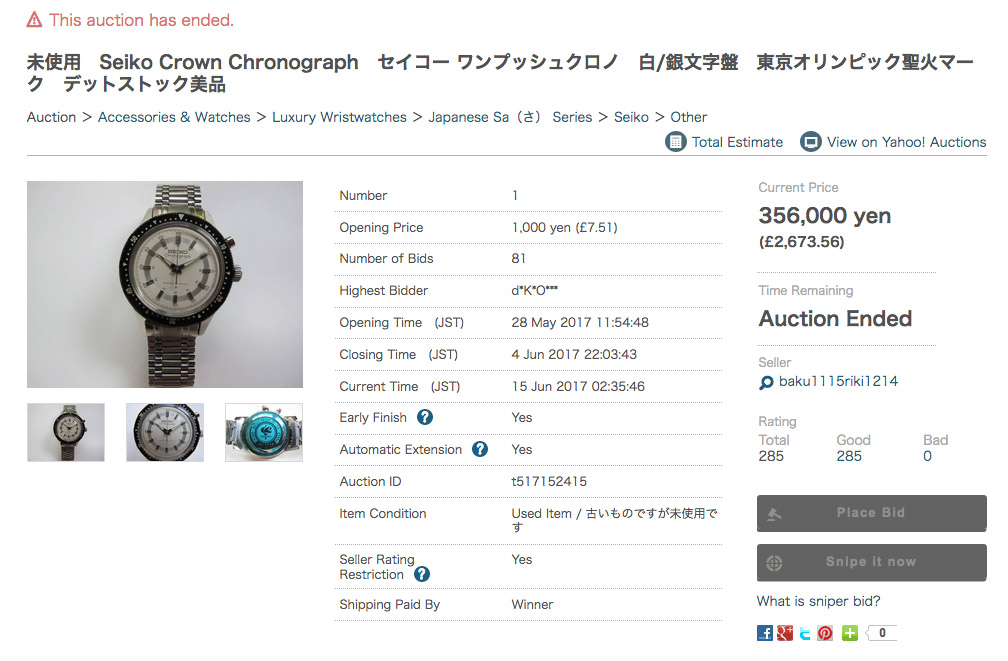Click the Total Estimate calculator icon

(676, 142)
